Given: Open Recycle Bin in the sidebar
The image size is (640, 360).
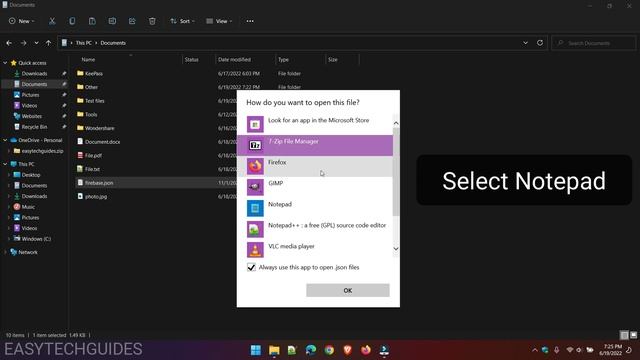Looking at the screenshot, I should pyautogui.click(x=34, y=127).
